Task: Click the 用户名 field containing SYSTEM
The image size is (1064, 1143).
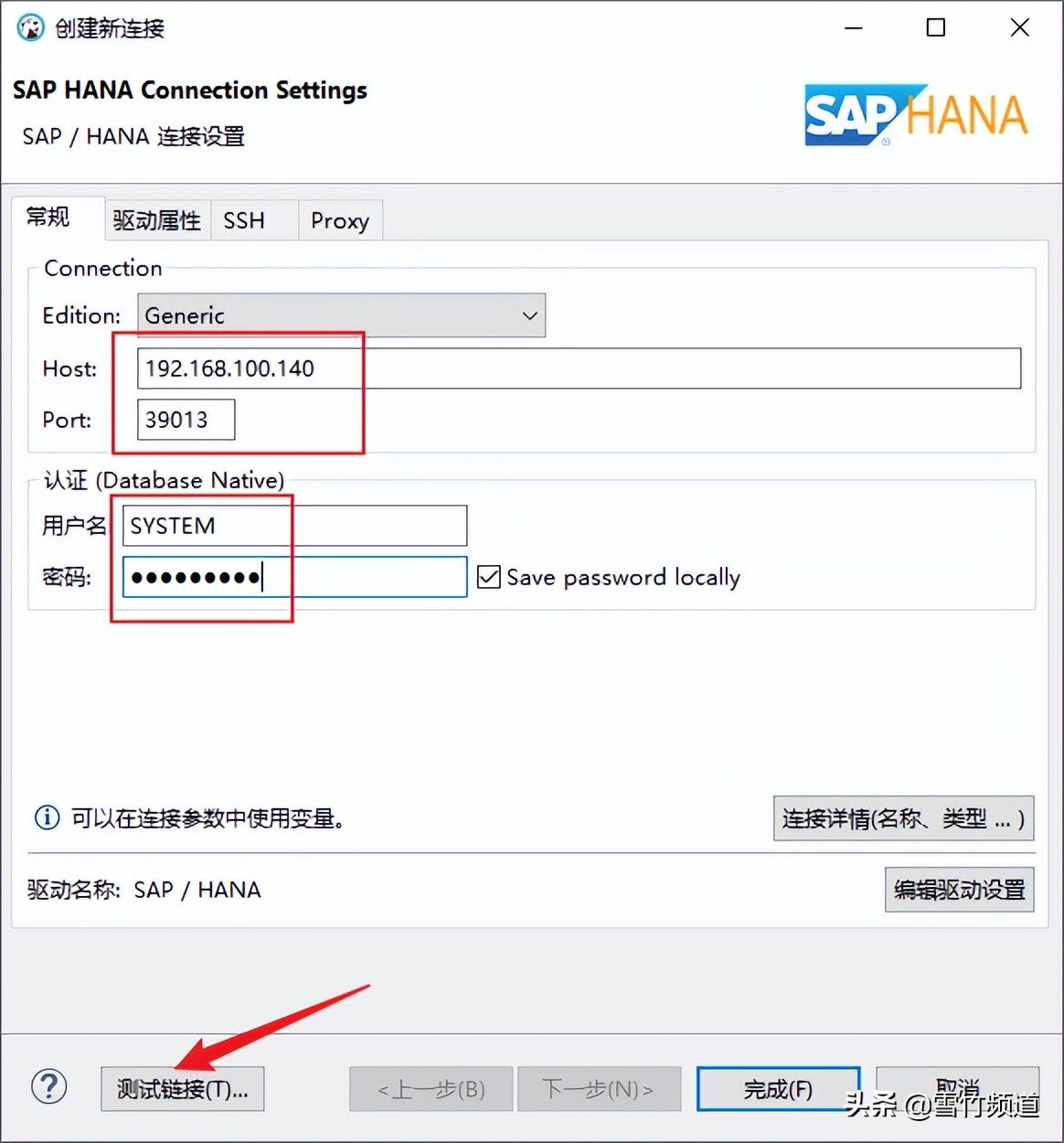Action: click(294, 526)
